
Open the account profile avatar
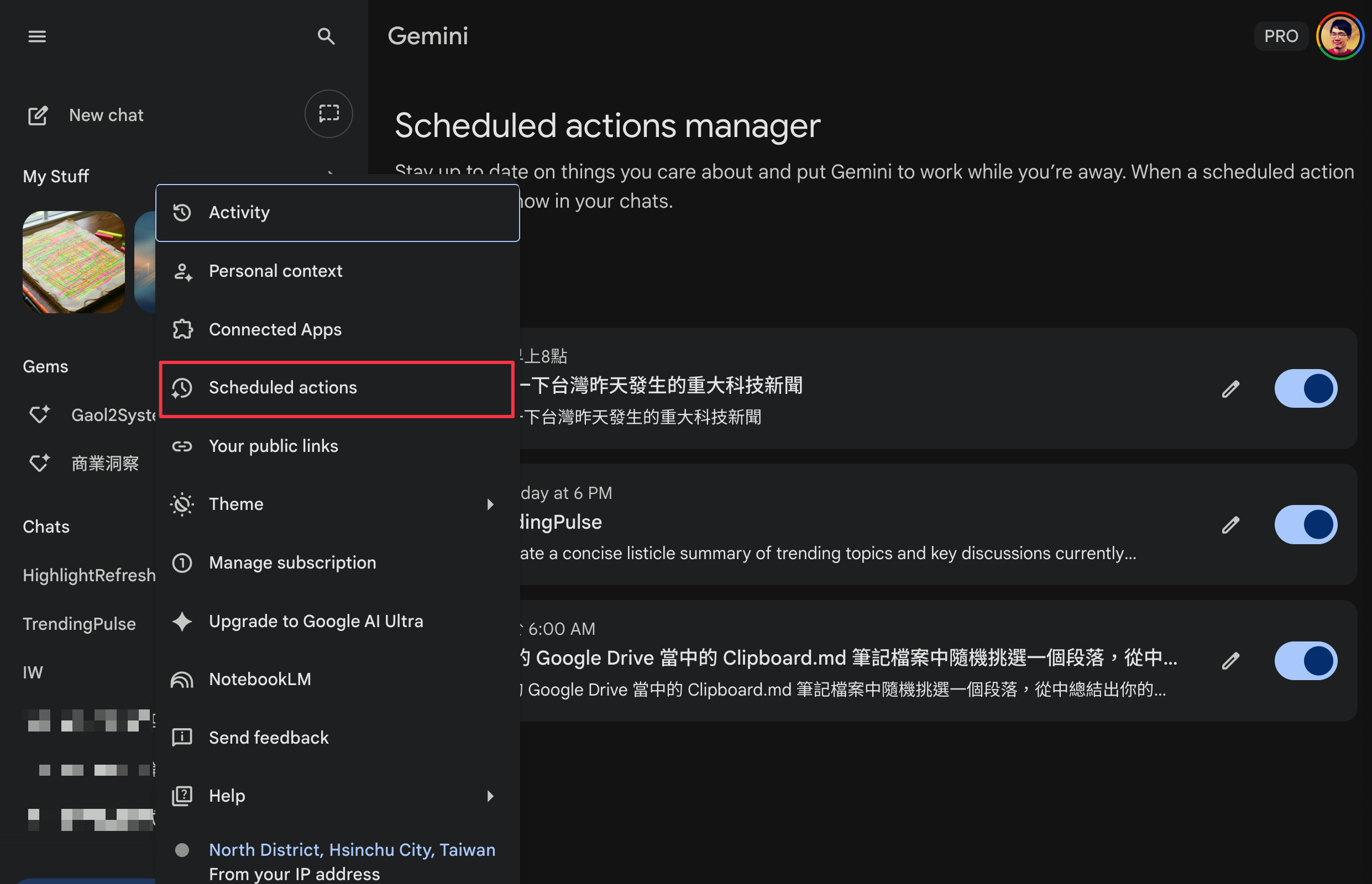click(x=1339, y=36)
